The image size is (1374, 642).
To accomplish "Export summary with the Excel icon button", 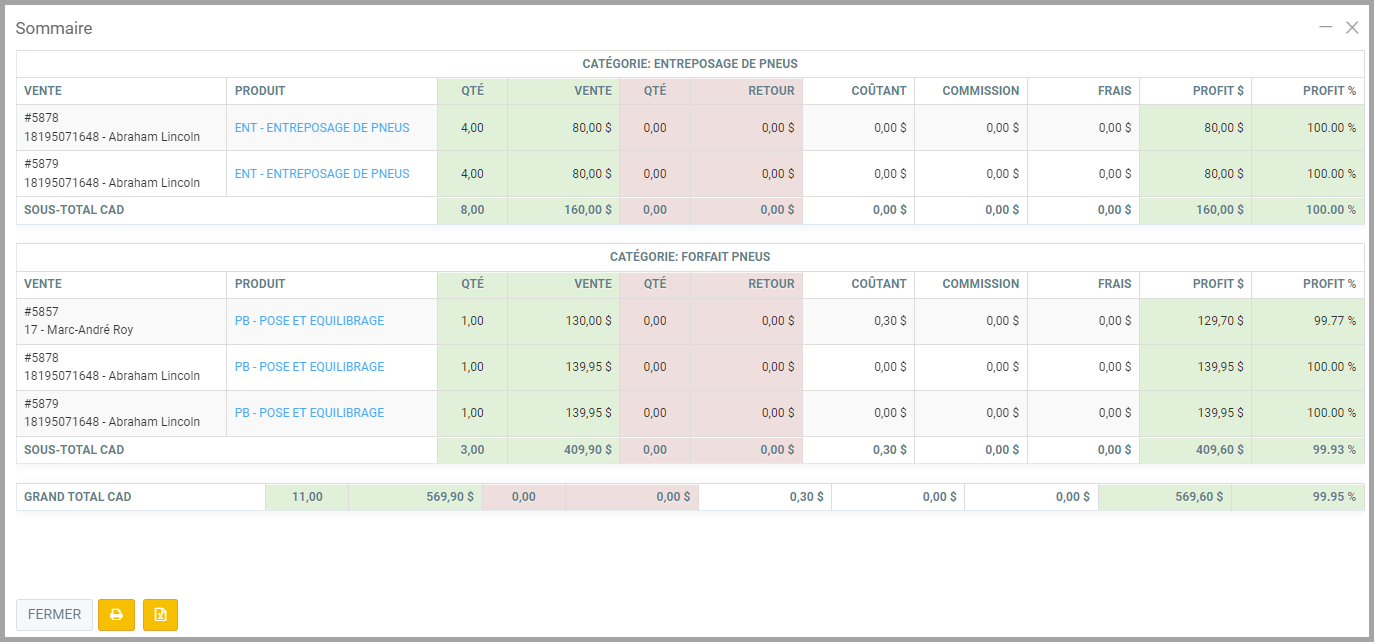I will (x=160, y=615).
